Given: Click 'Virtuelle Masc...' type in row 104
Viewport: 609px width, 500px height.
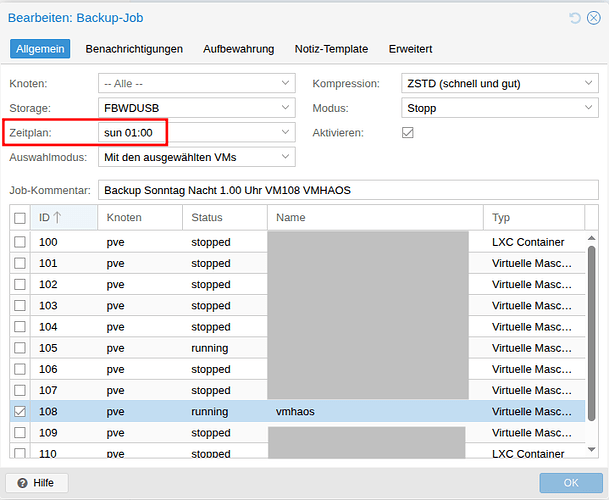Looking at the screenshot, I should coord(531,327).
